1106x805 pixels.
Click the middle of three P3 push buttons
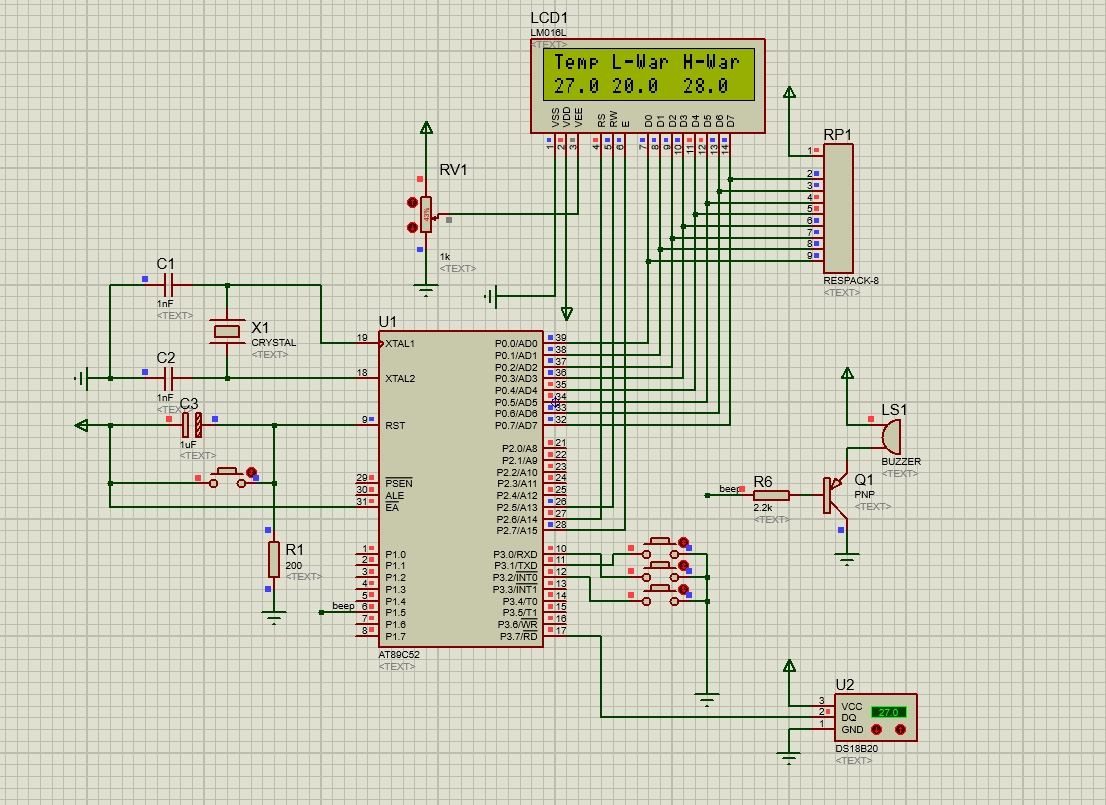(x=660, y=571)
